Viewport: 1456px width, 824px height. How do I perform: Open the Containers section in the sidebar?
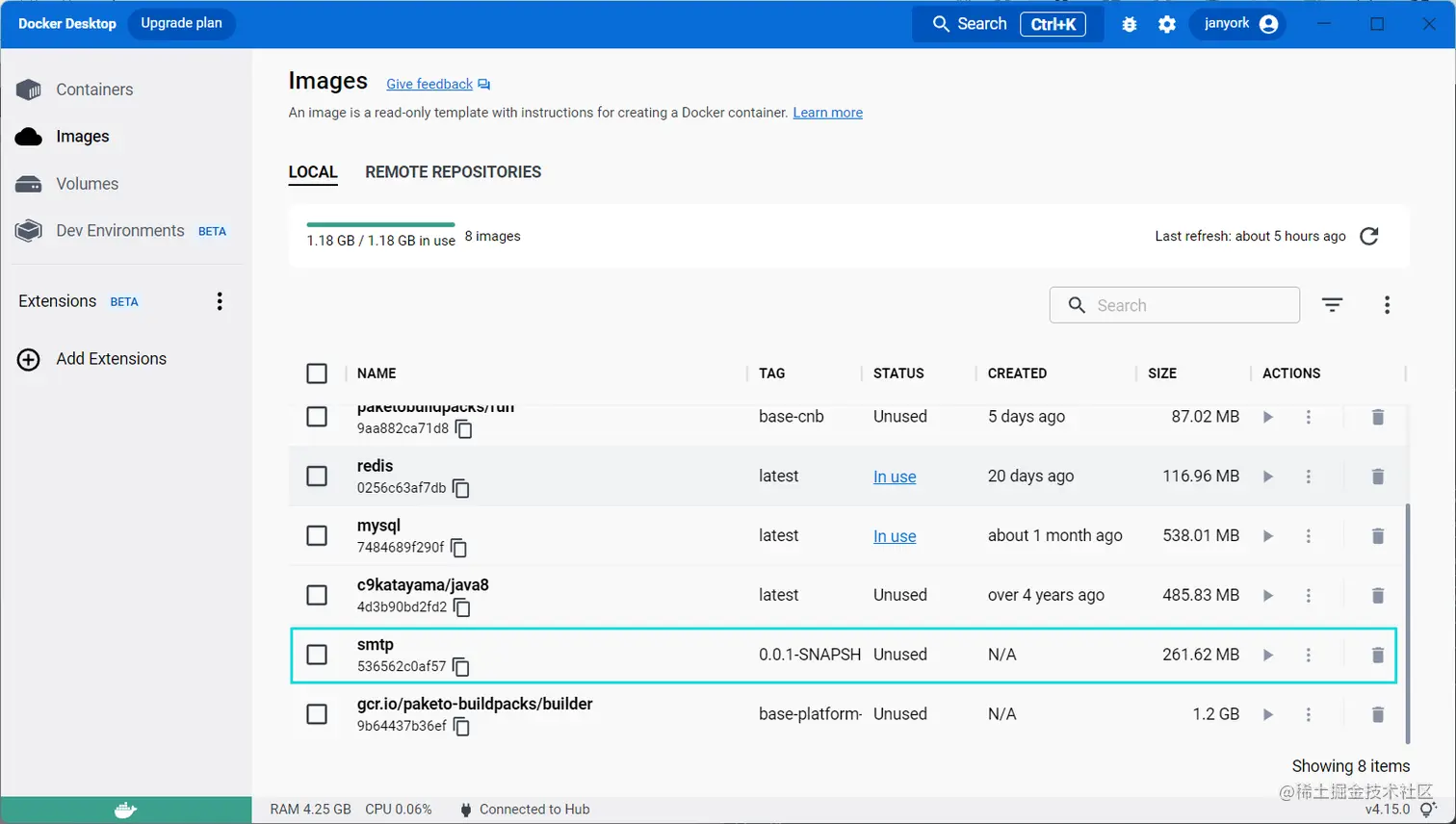click(75, 90)
